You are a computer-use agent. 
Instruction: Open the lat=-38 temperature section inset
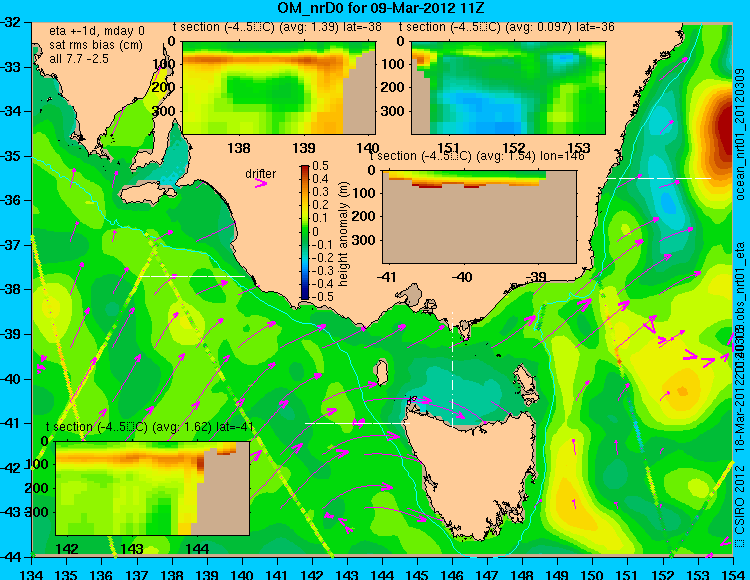pos(279,88)
